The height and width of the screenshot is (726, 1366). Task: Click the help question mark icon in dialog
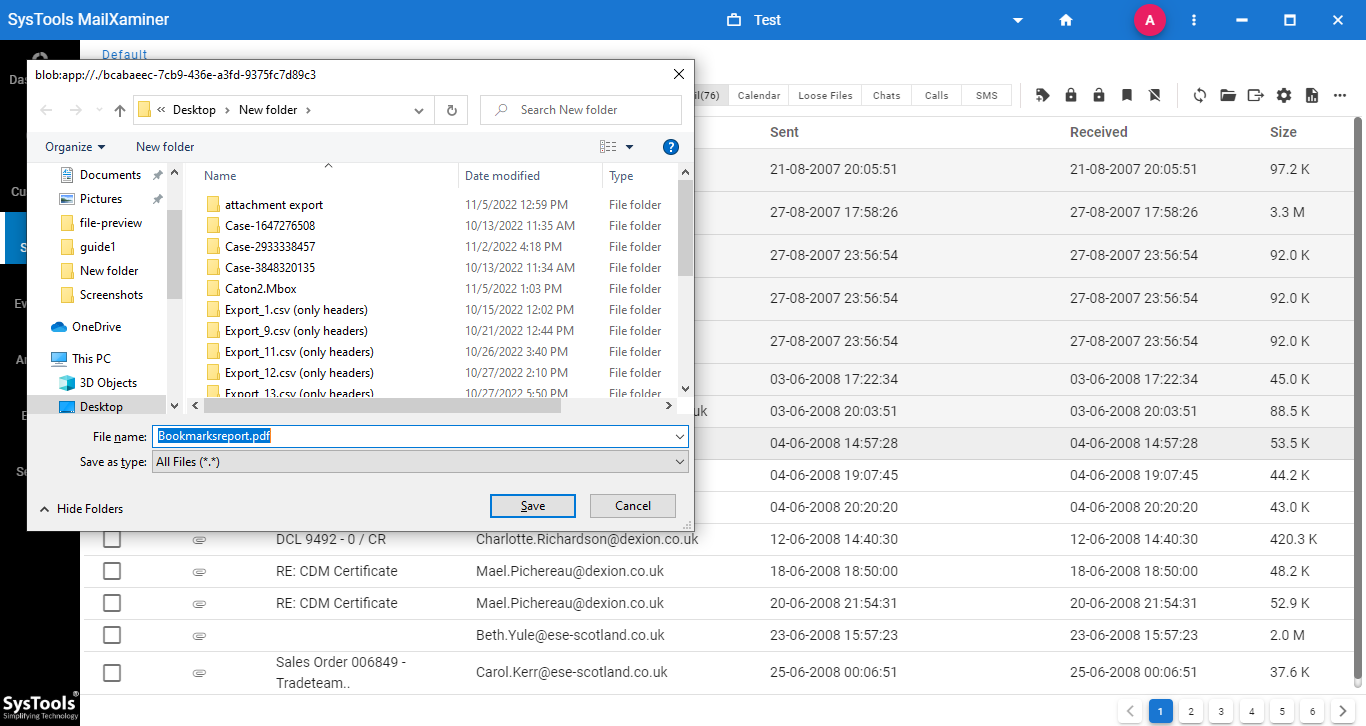pyautogui.click(x=671, y=147)
